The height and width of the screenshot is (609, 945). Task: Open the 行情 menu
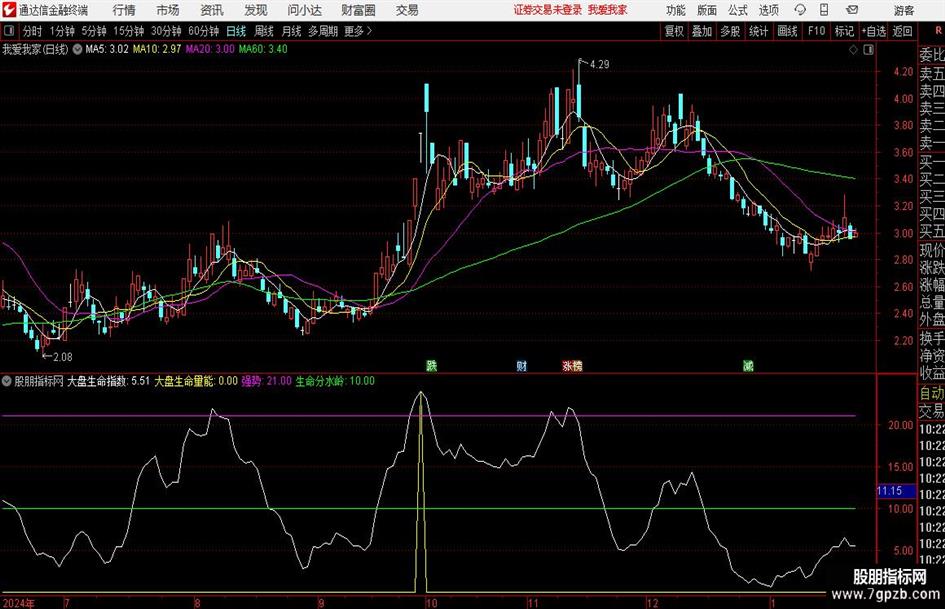[124, 10]
